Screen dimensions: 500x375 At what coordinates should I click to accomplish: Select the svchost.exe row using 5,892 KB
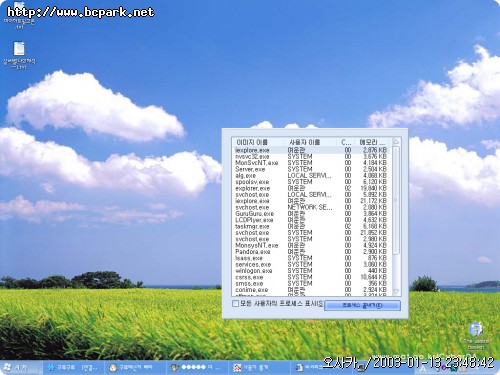click(312, 195)
